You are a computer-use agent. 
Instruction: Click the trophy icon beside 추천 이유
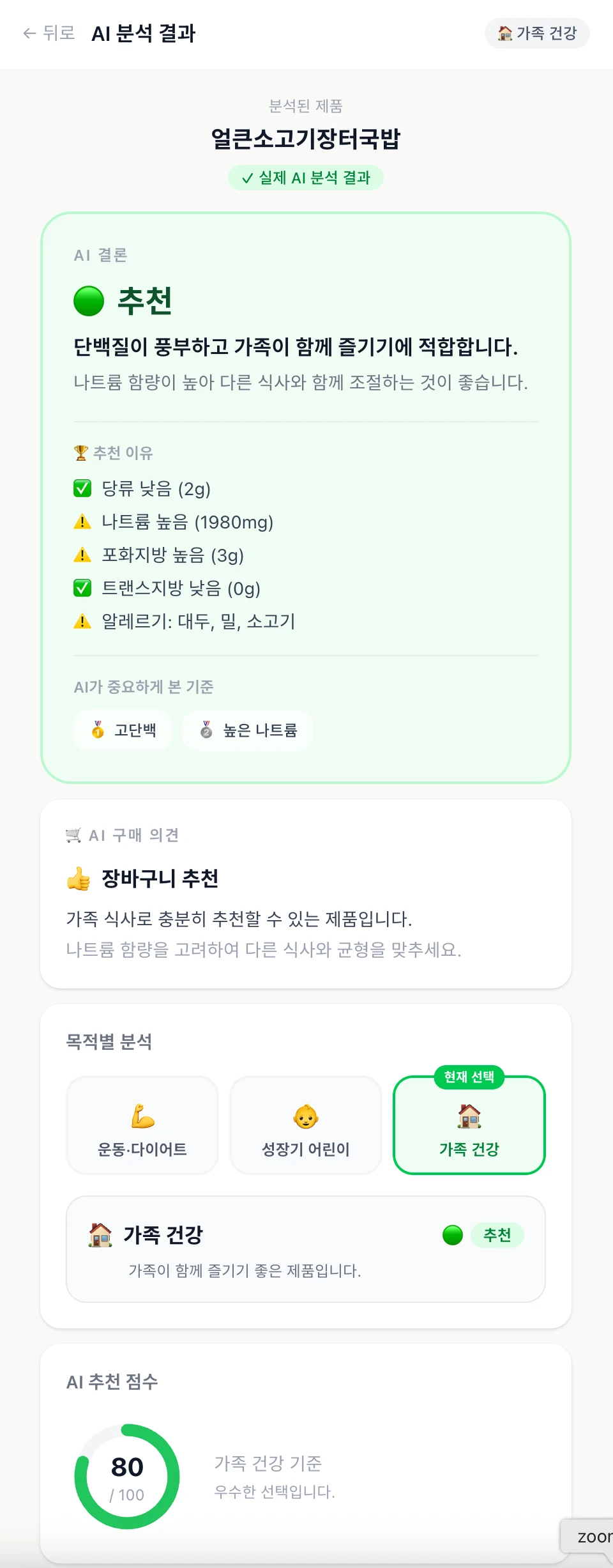point(81,453)
